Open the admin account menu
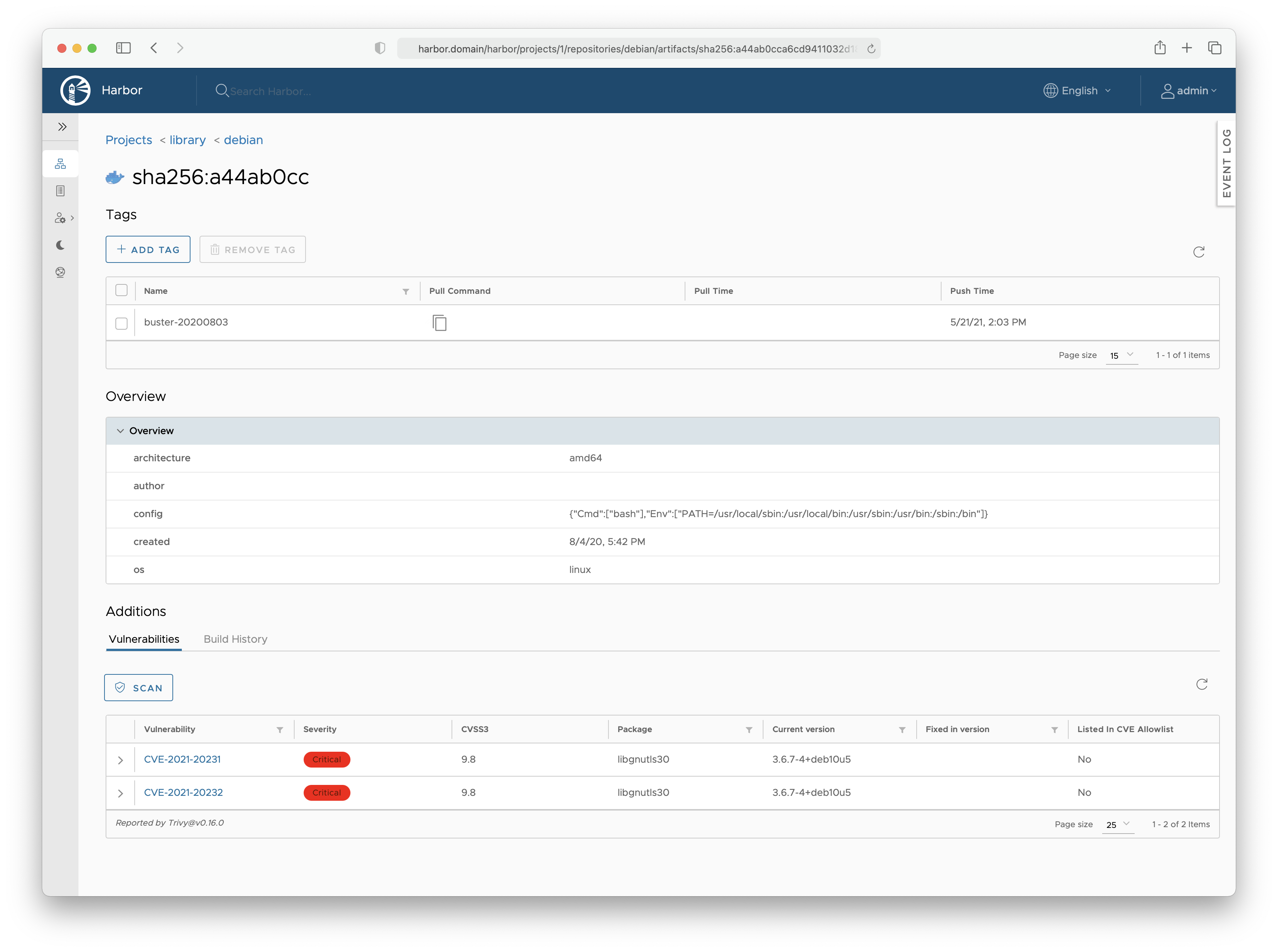 pyautogui.click(x=1189, y=91)
